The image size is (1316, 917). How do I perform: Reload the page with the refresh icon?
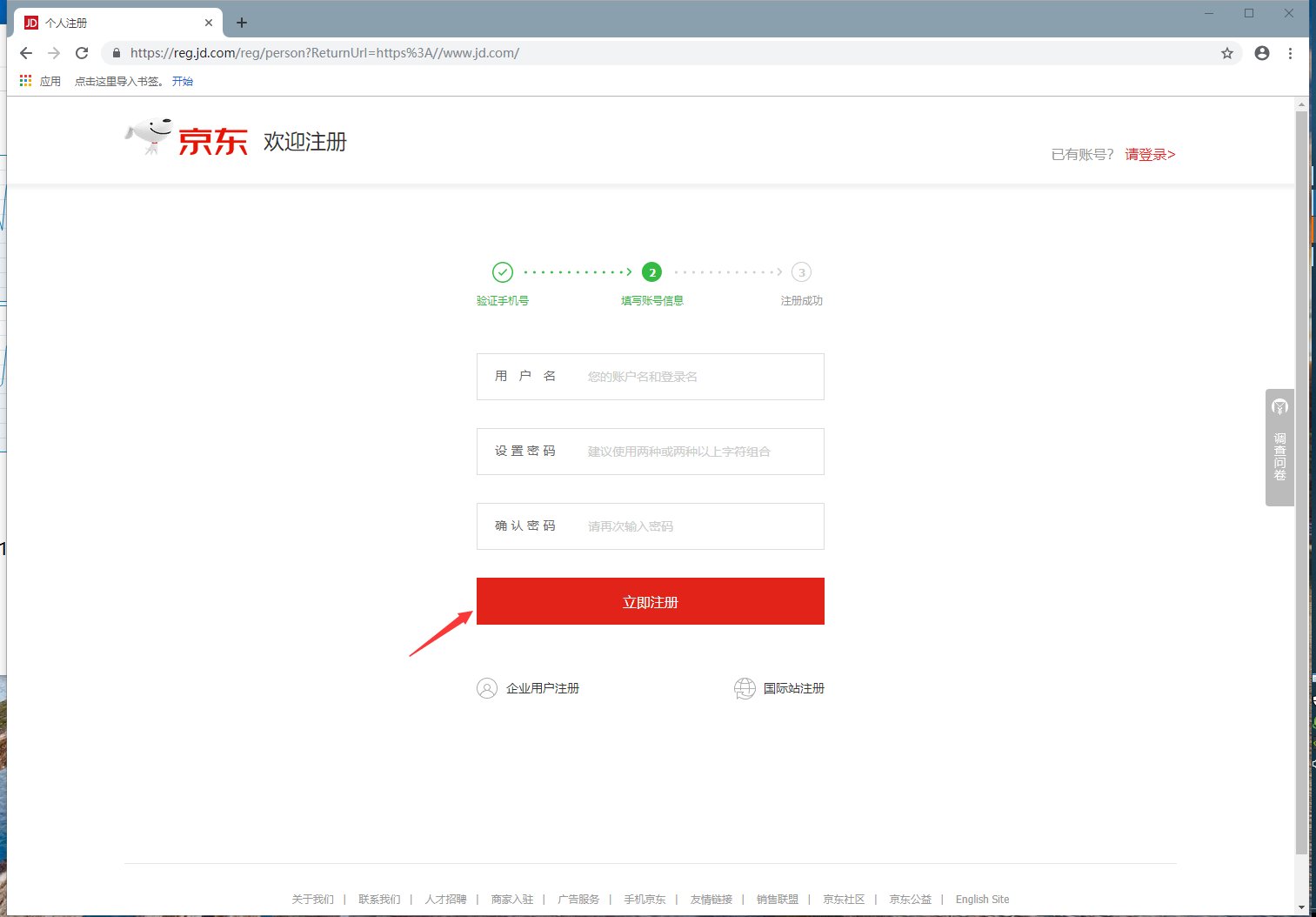tap(82, 52)
